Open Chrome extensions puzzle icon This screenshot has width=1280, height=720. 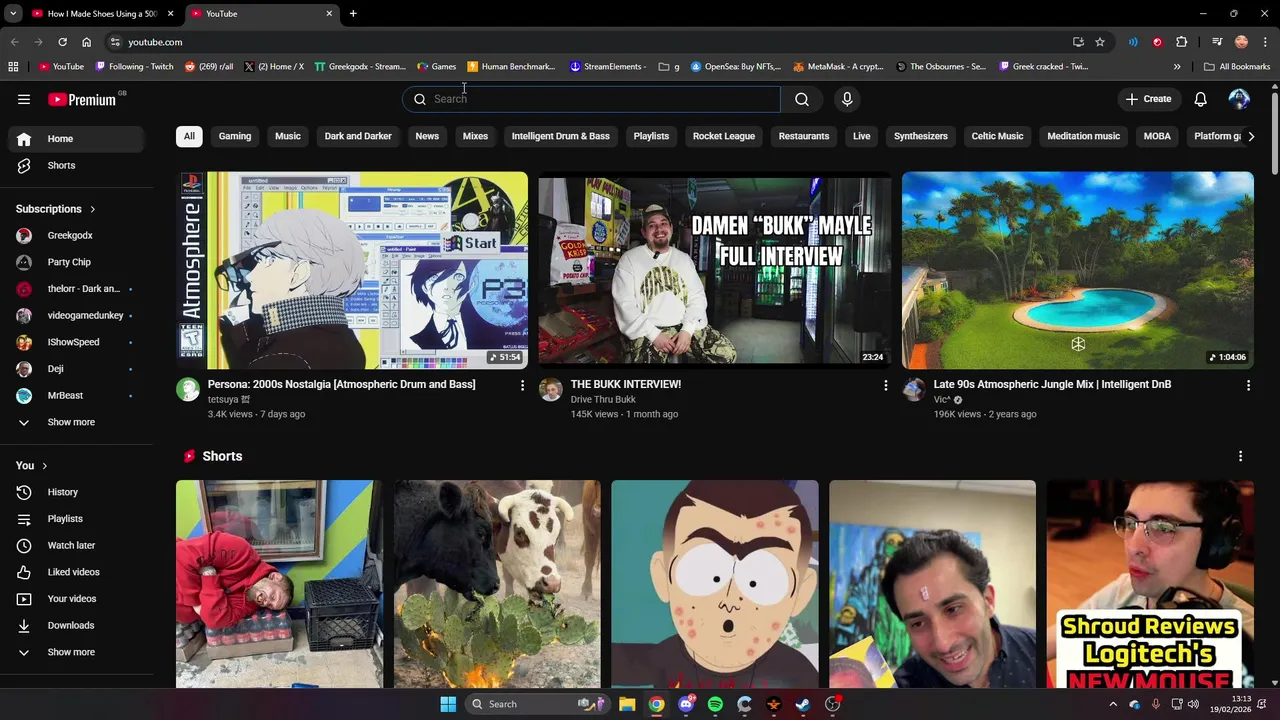[1182, 42]
